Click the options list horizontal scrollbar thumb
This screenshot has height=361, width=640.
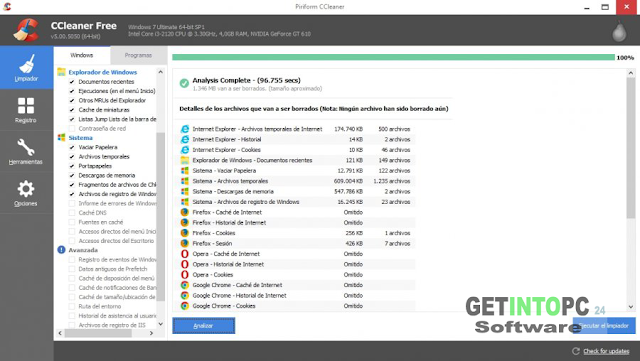pyautogui.click(x=98, y=333)
